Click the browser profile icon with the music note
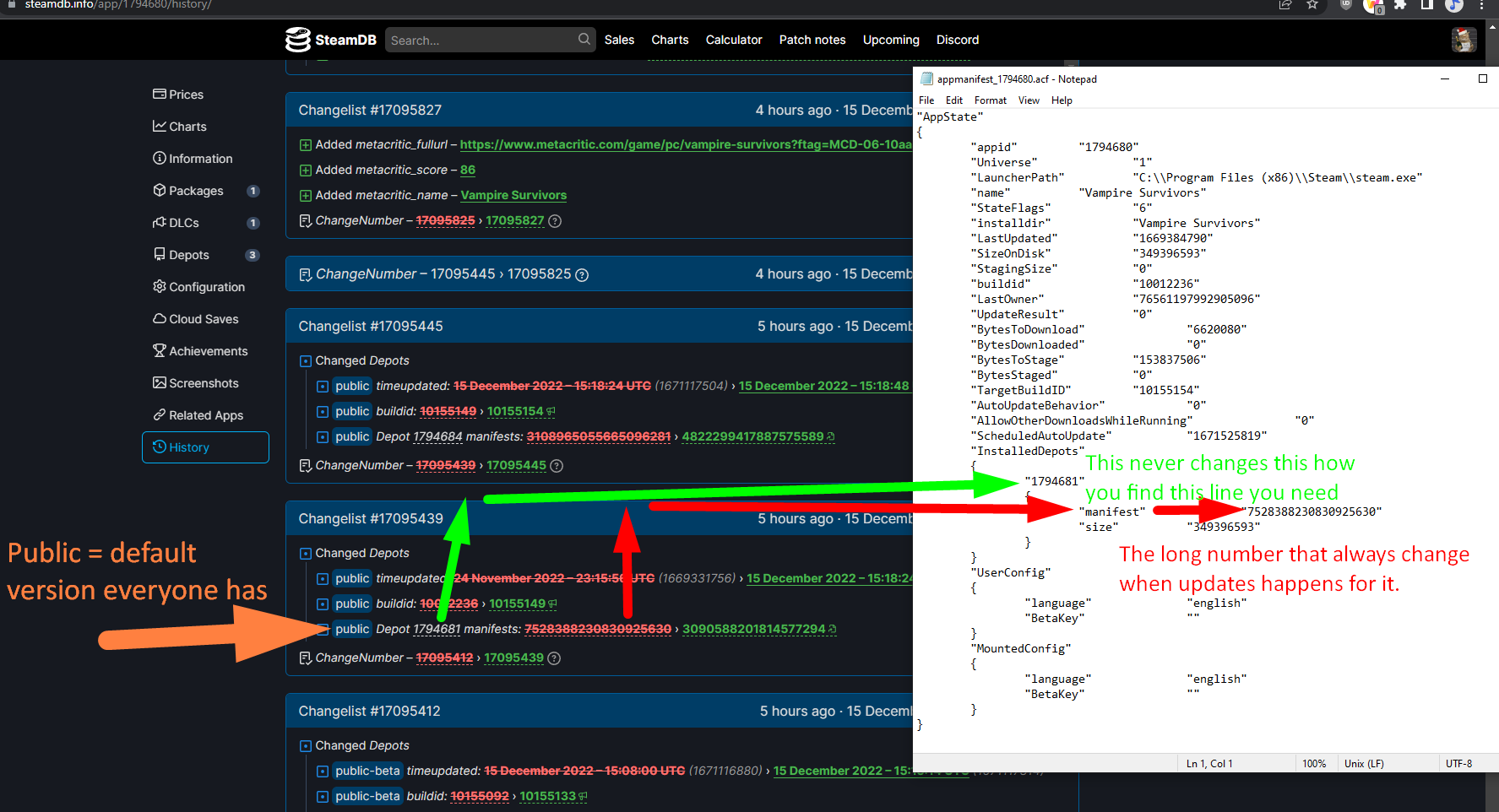The width and height of the screenshot is (1499, 812). (x=1454, y=5)
